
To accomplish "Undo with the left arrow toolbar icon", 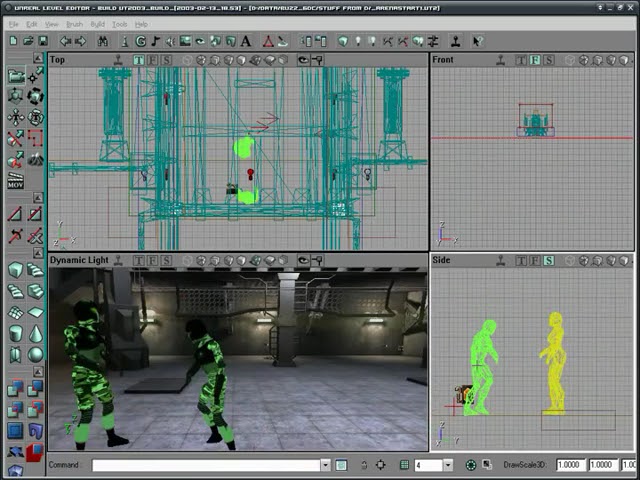I will [x=66, y=41].
